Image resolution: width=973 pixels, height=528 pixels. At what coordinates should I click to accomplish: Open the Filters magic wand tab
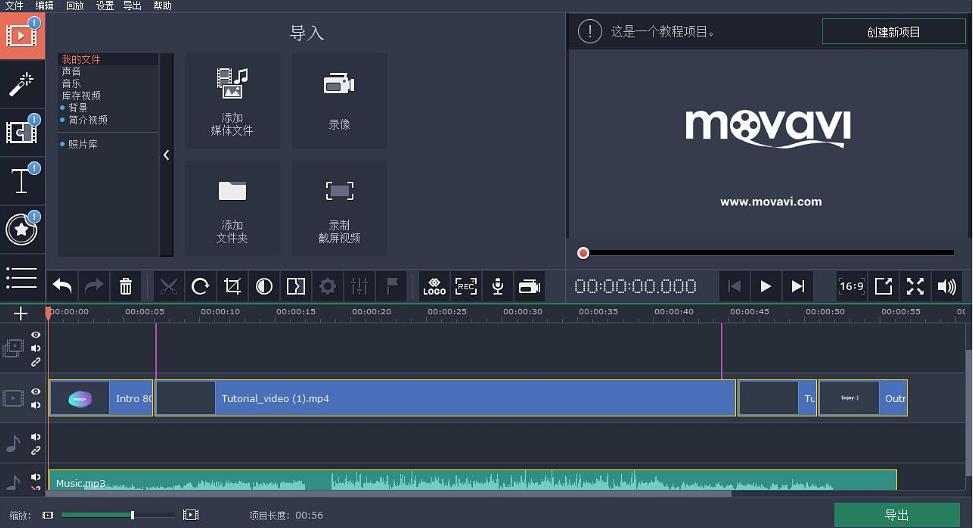22,84
